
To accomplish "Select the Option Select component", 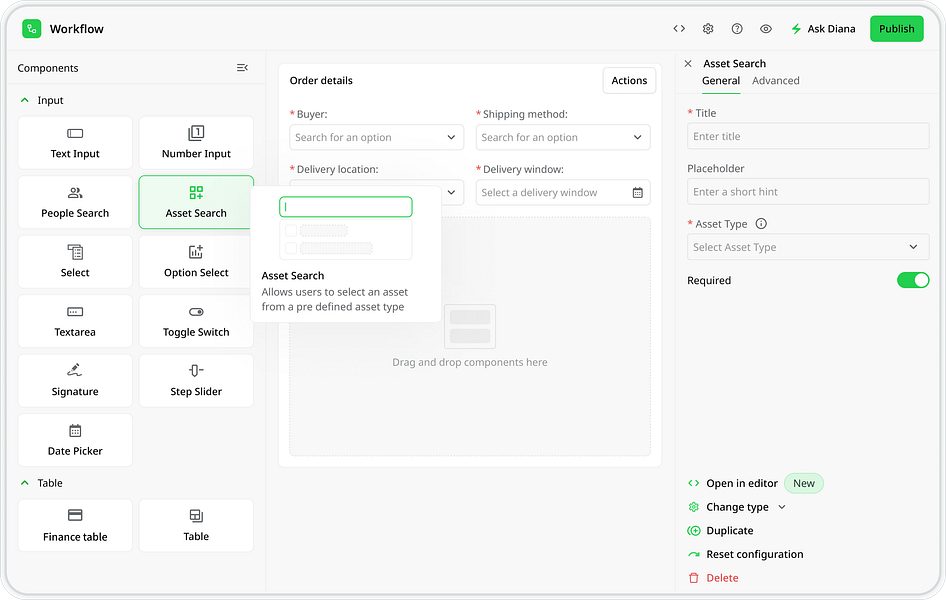I will pyautogui.click(x=196, y=262).
